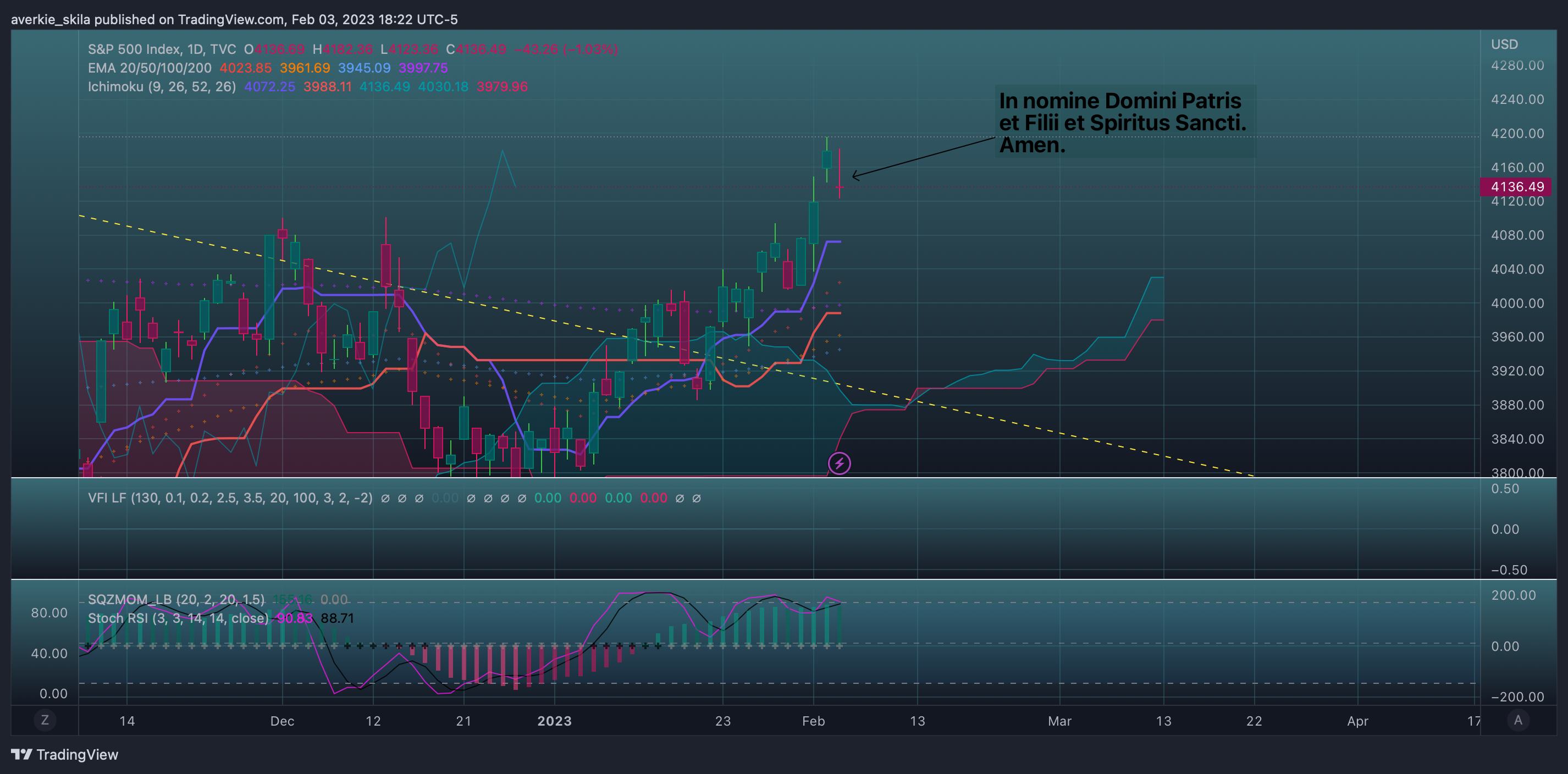Click the Stoch RSI indicator label
1568x774 pixels.
(178, 618)
